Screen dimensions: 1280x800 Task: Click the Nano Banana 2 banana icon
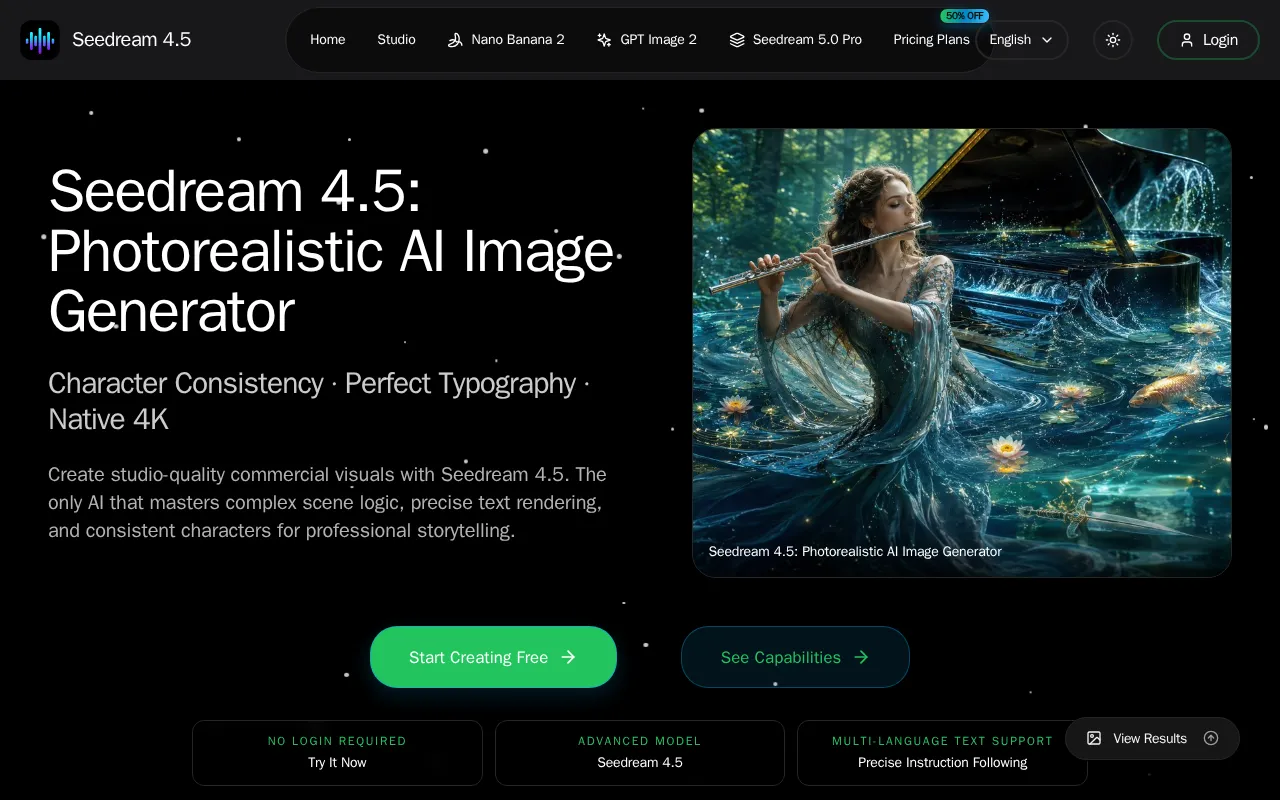coord(455,40)
